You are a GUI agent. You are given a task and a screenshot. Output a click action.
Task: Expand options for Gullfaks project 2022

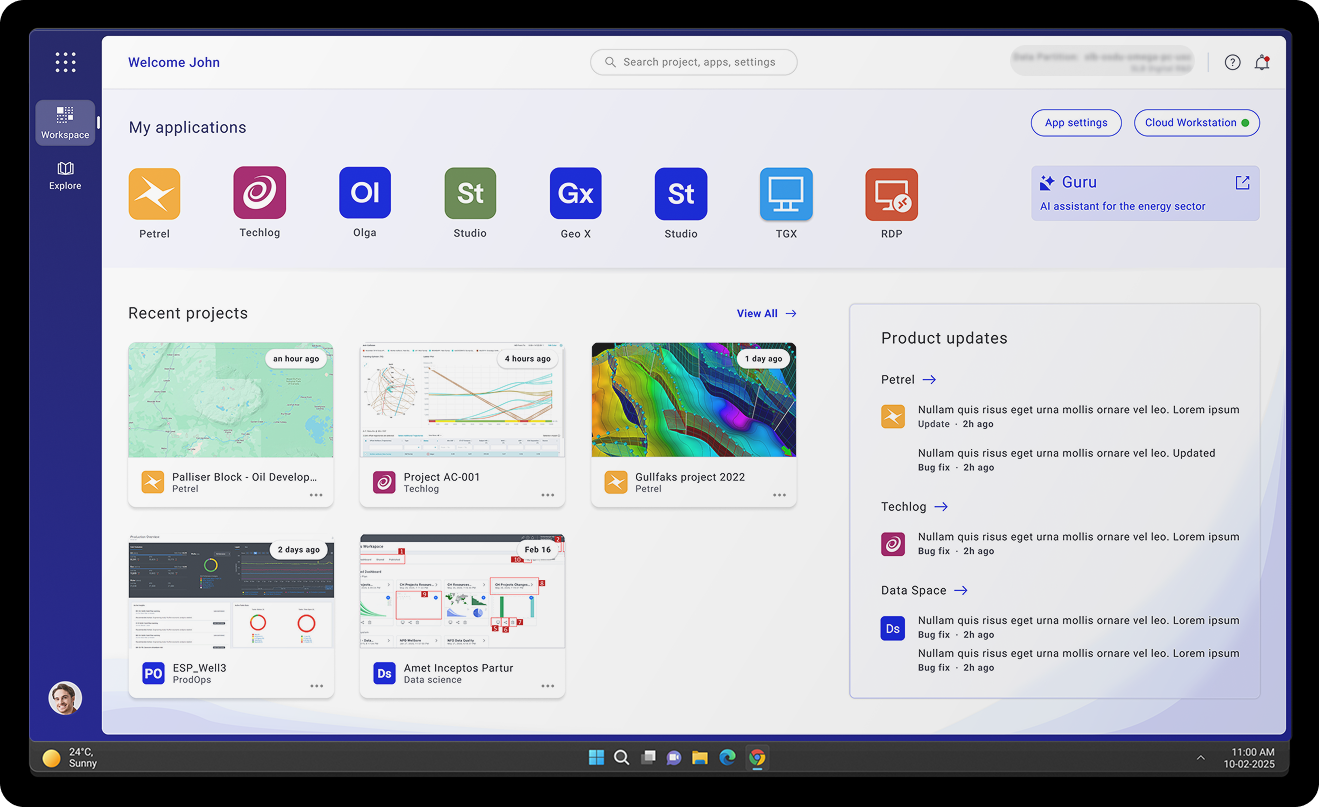779,495
